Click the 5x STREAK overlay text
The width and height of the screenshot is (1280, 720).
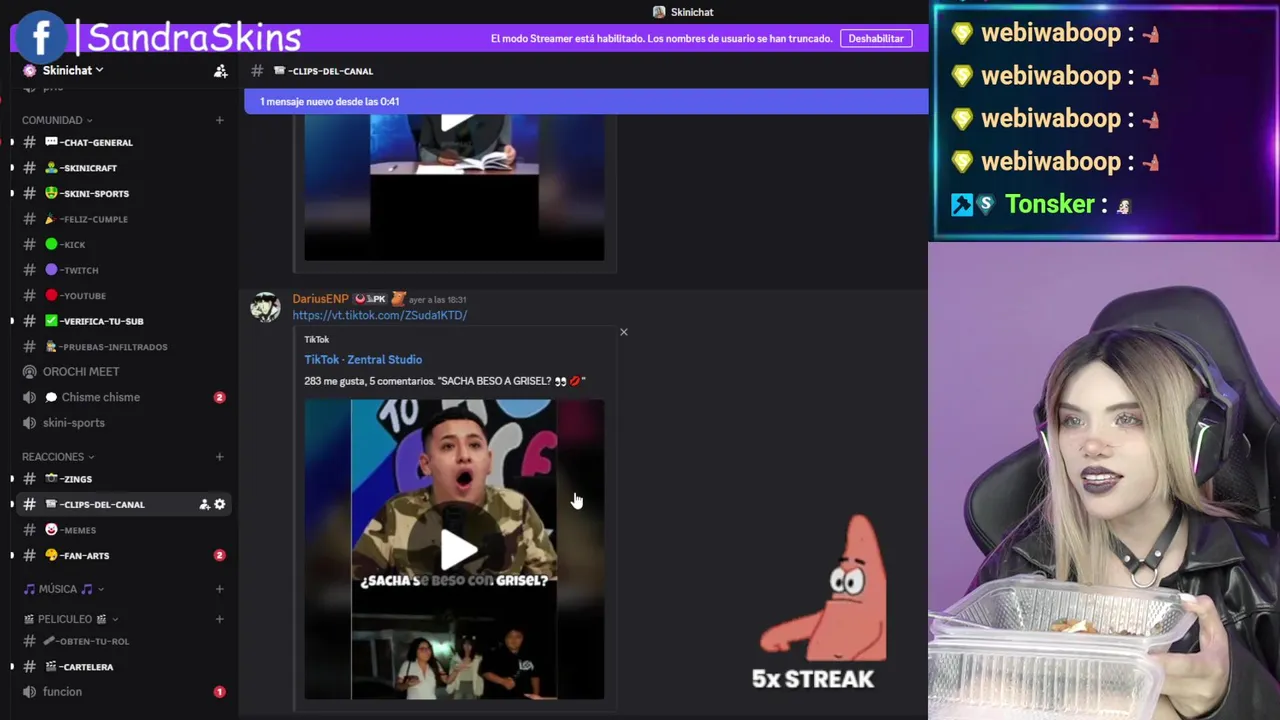(813, 679)
